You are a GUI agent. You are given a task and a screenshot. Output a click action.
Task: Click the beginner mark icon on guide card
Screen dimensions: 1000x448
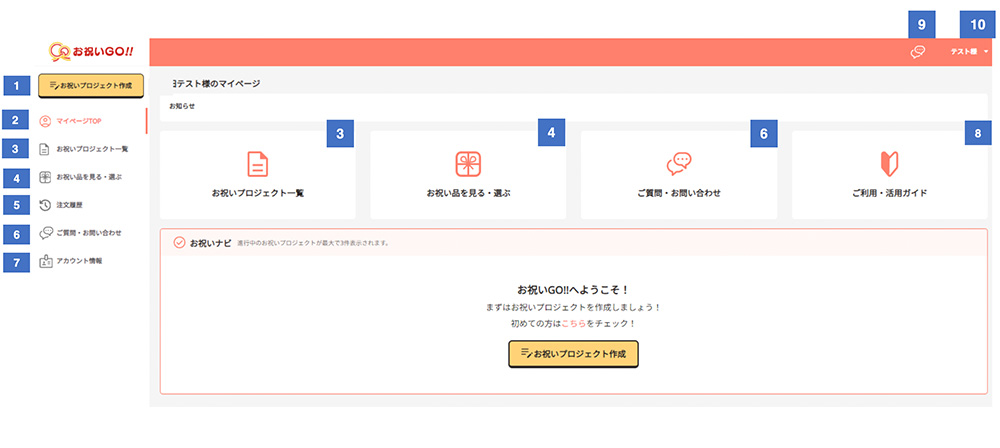[x=890, y=164]
